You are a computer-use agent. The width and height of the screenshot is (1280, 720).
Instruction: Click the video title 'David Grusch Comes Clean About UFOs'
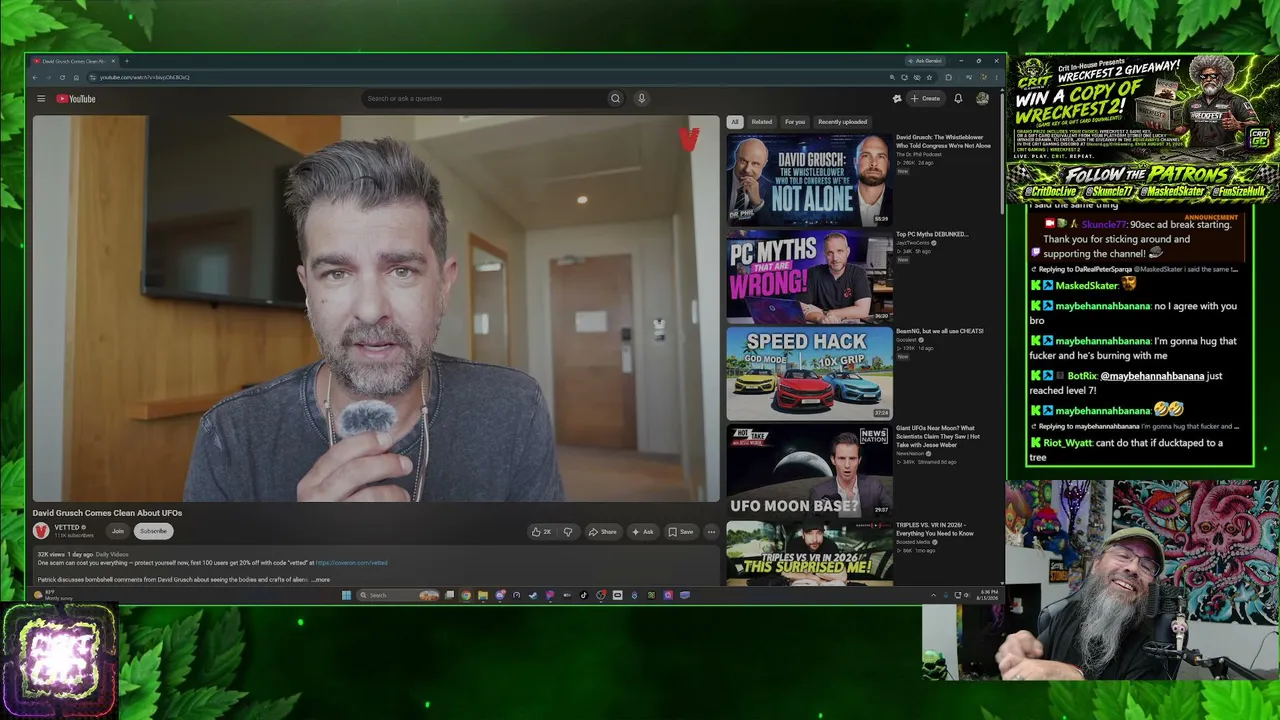tap(107, 513)
